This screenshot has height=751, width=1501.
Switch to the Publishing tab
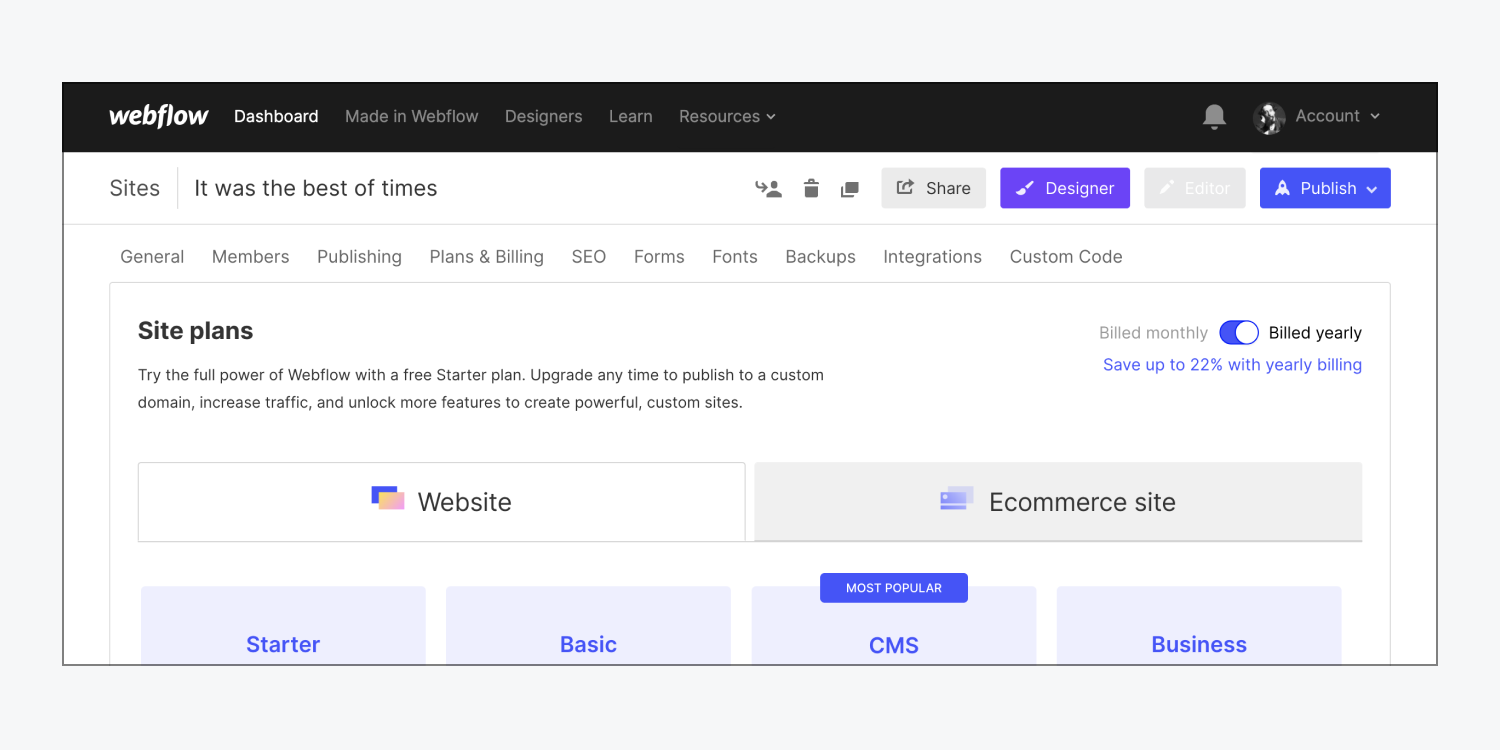[x=359, y=257]
